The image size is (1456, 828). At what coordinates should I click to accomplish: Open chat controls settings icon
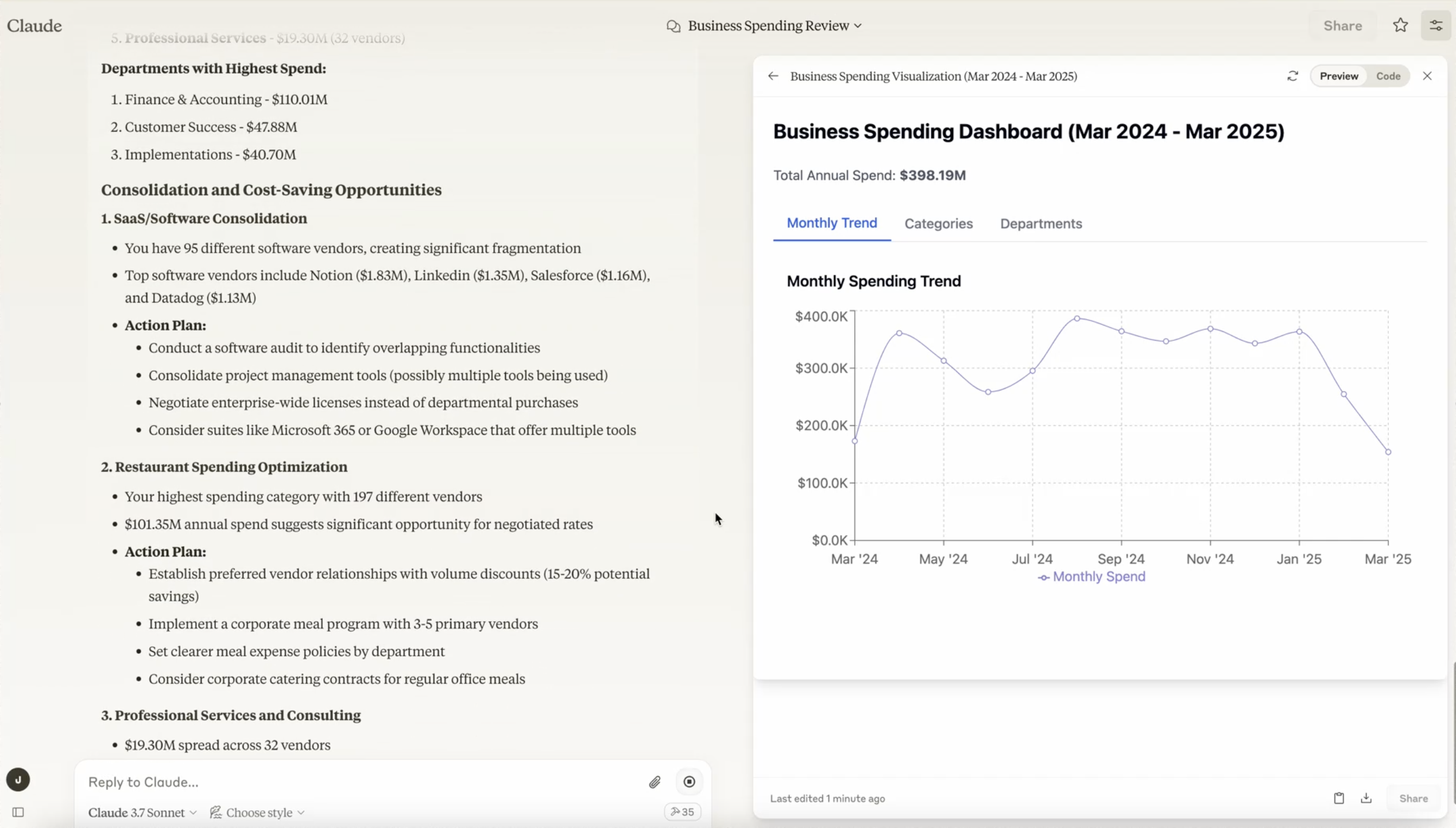tap(1435, 25)
